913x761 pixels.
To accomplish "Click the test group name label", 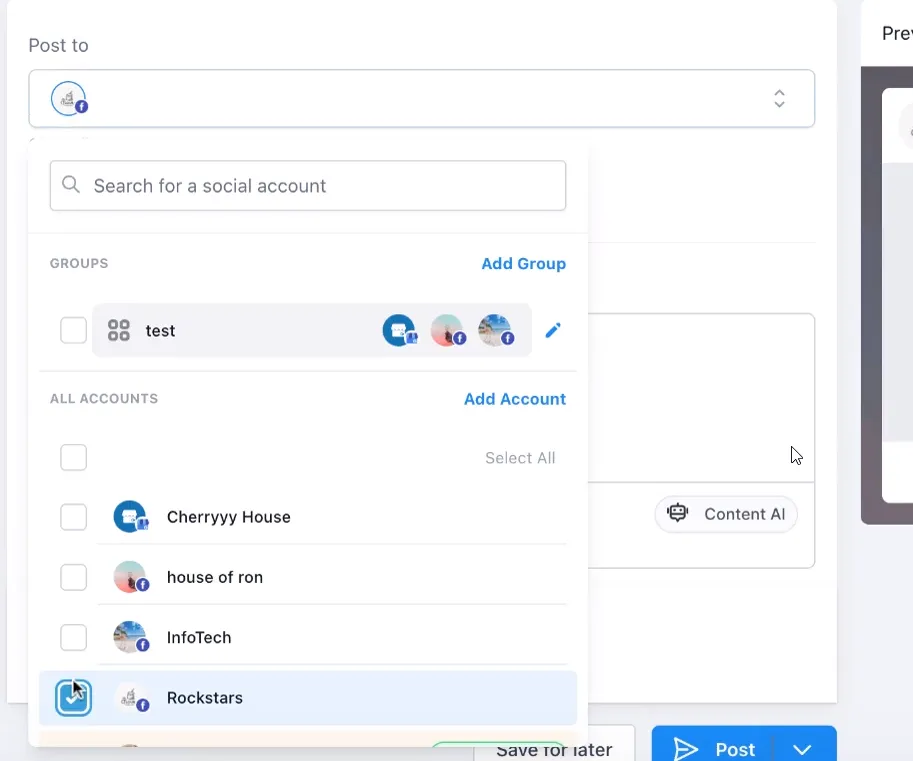I will (160, 331).
